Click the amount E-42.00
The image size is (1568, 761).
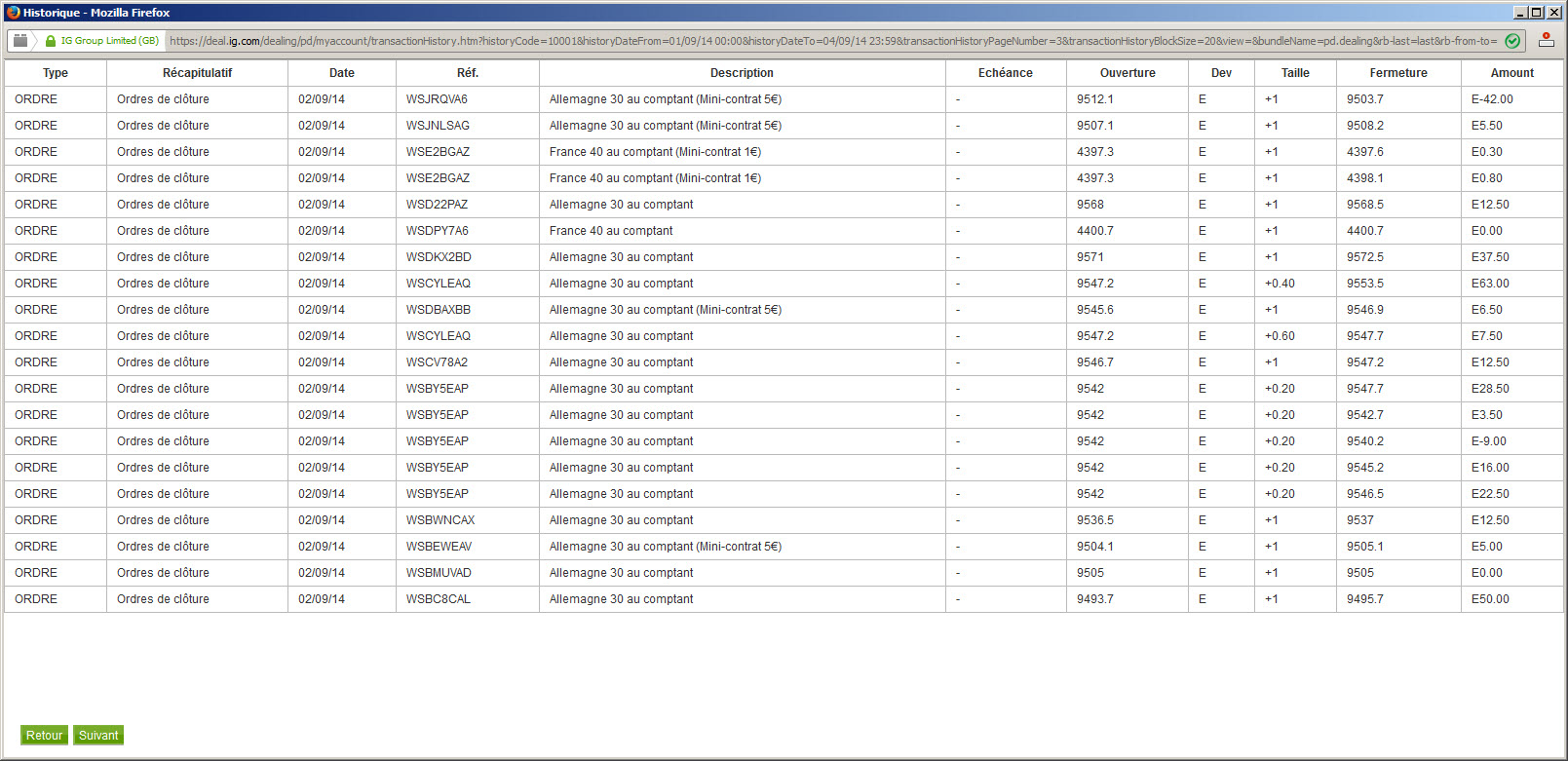pyautogui.click(x=1492, y=99)
